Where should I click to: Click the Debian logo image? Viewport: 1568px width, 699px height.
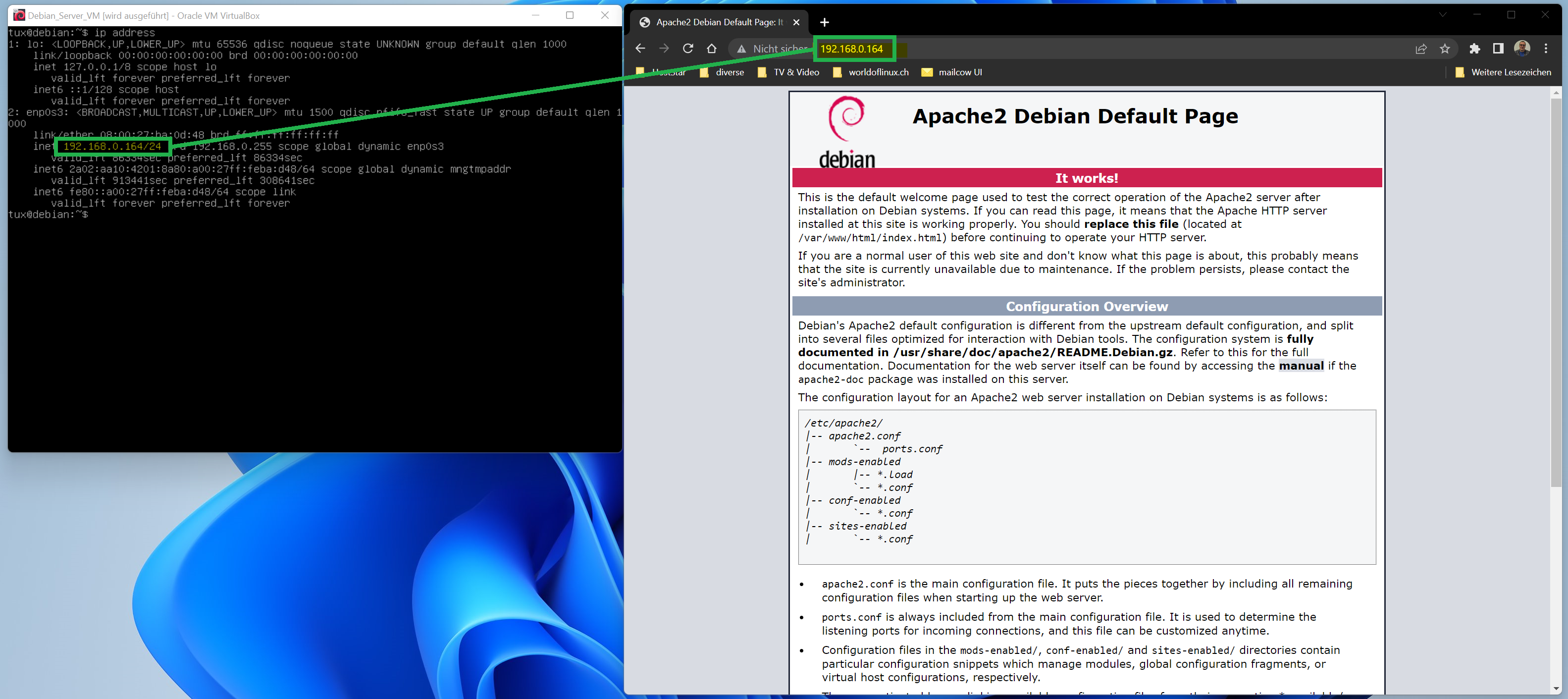pyautogui.click(x=847, y=132)
